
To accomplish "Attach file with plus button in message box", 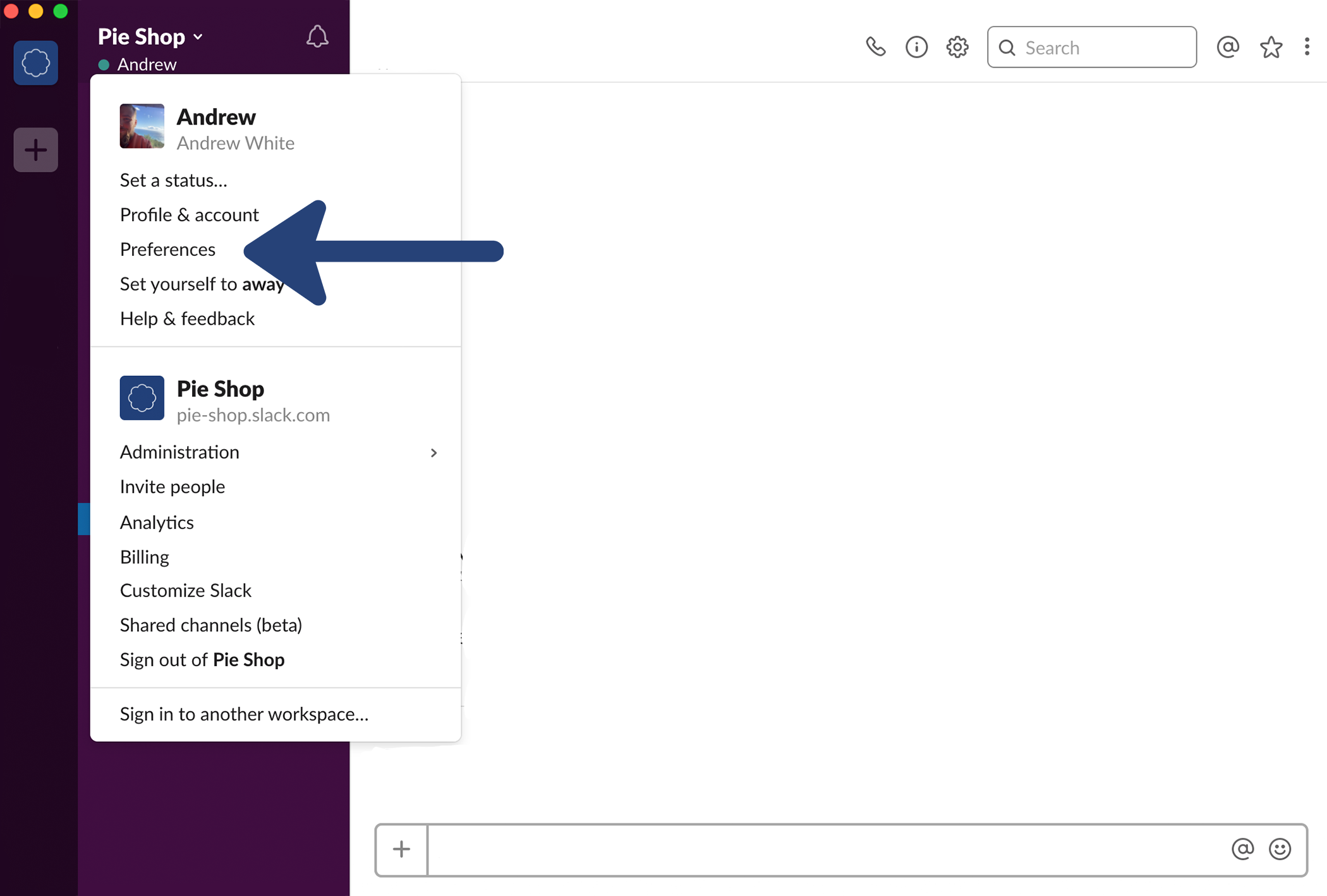I will coord(401,849).
